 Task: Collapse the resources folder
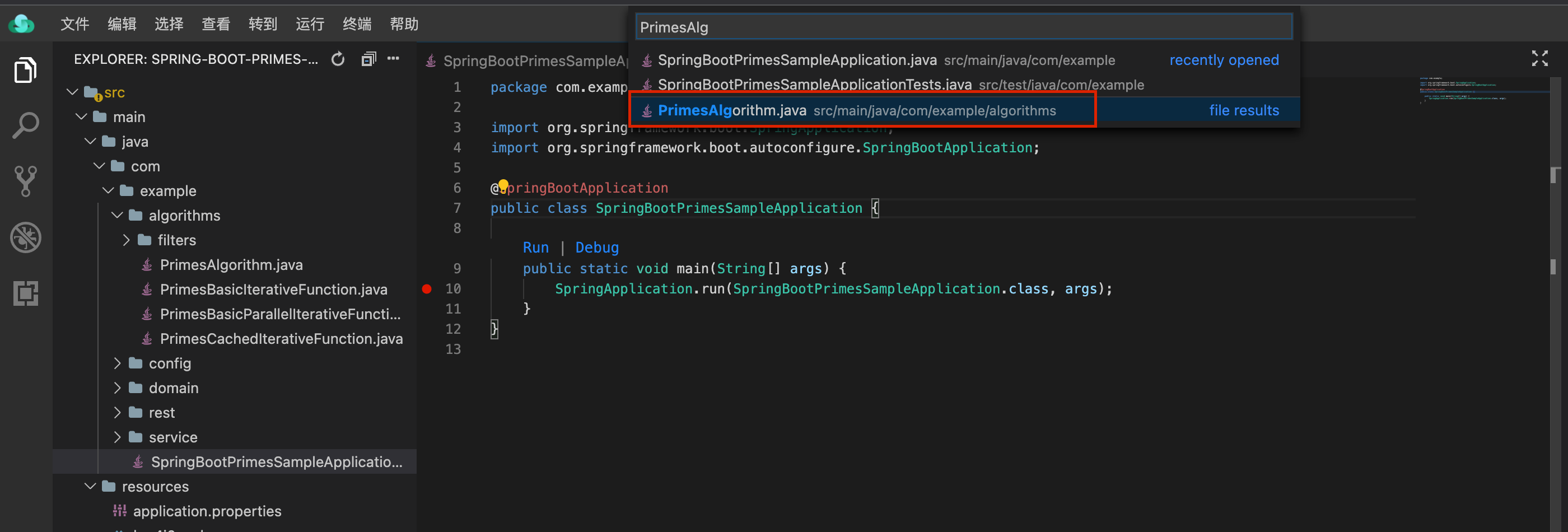coord(91,487)
